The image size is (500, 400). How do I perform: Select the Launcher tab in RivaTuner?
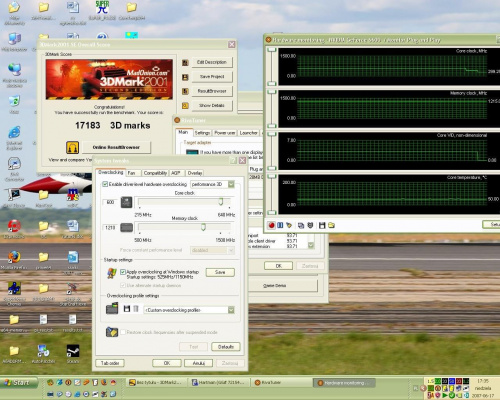249,133
